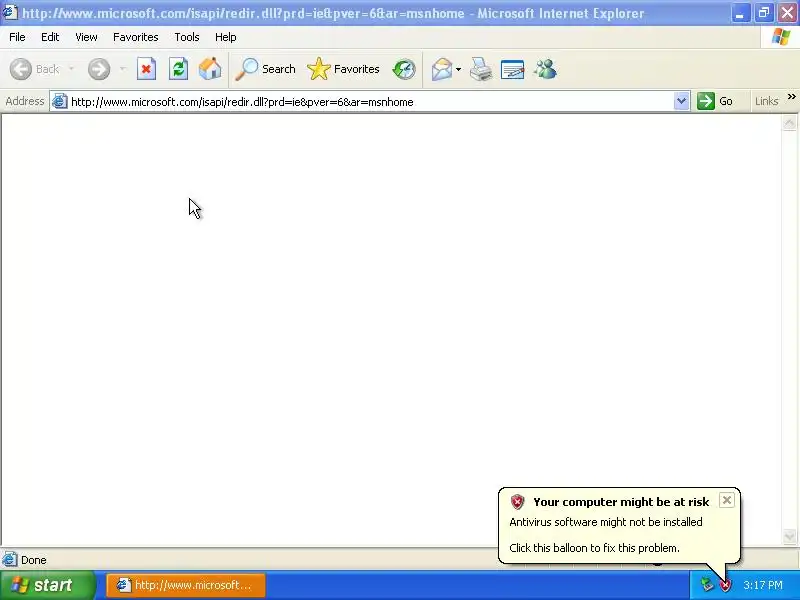Click the 3:17 PM system clock
Image resolution: width=800 pixels, height=600 pixels.
[x=763, y=585]
